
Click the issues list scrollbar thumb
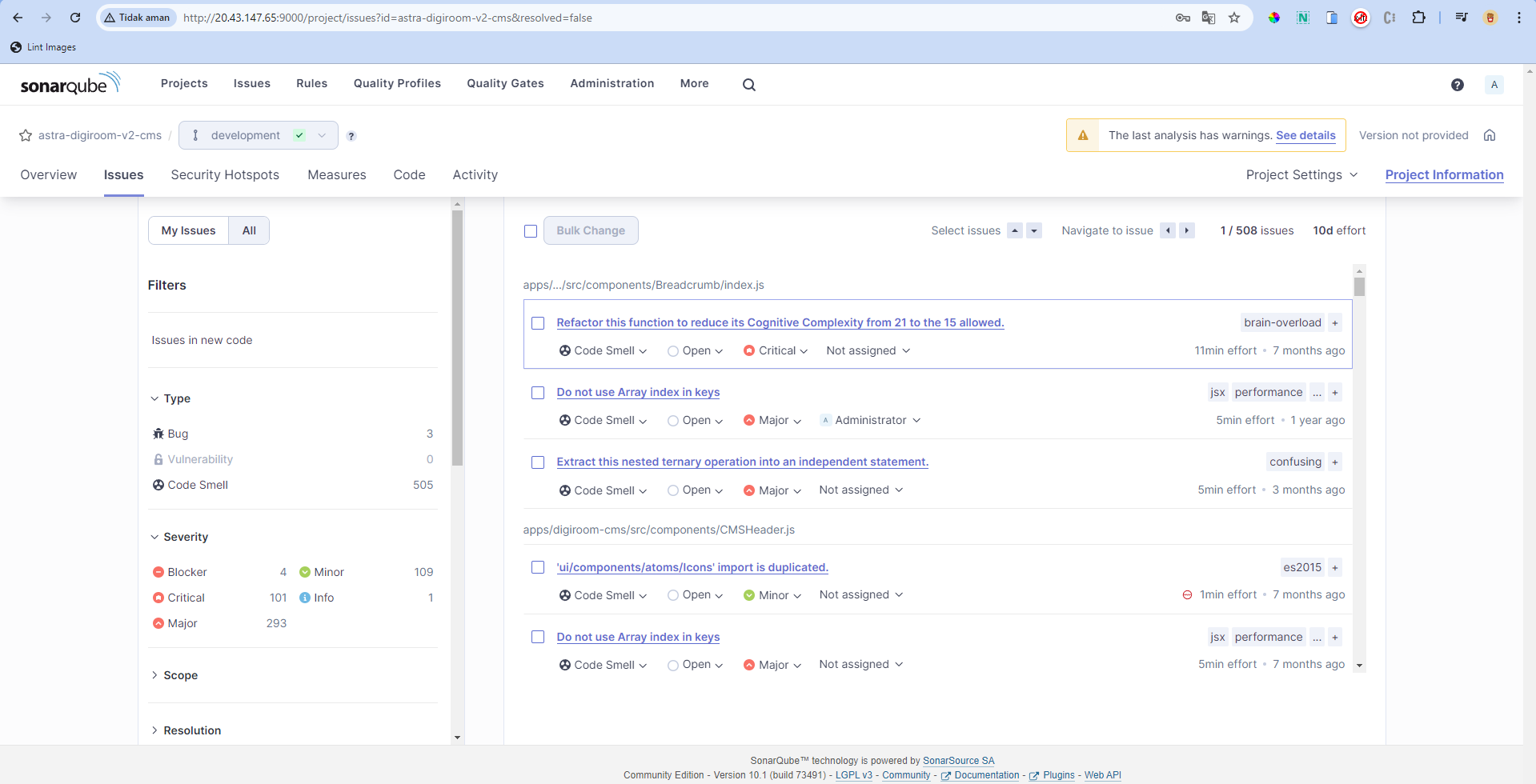pyautogui.click(x=1359, y=287)
